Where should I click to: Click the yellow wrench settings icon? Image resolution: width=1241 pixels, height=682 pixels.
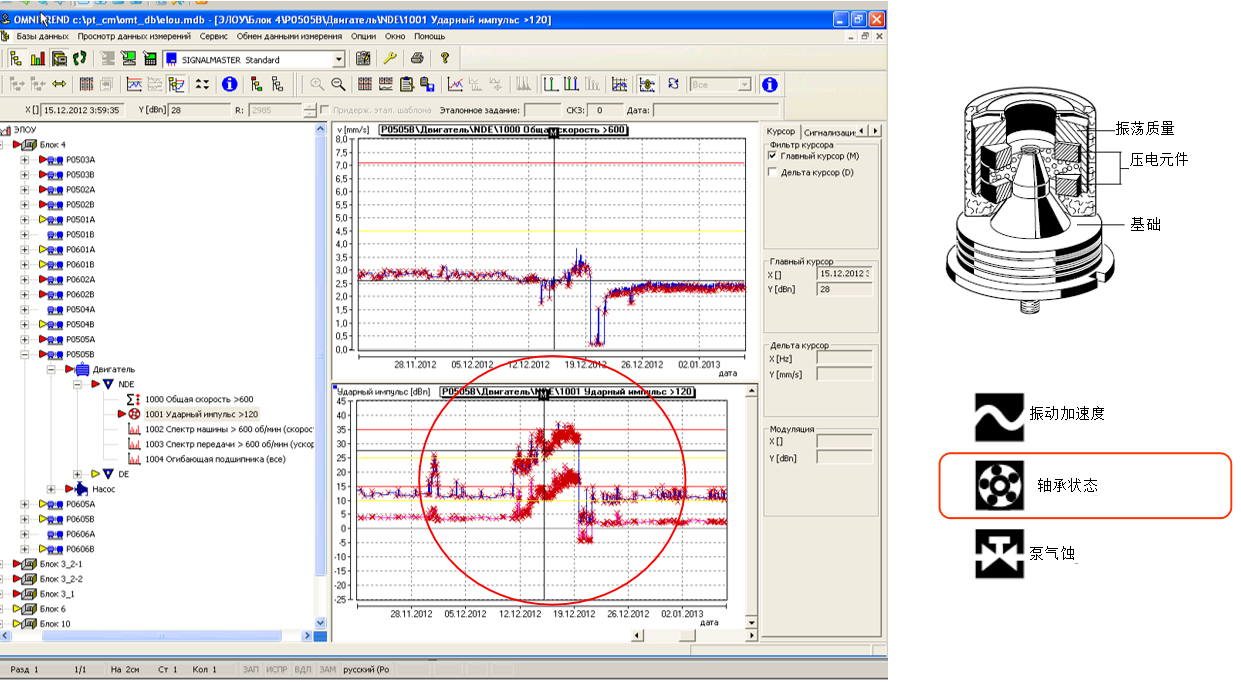pyautogui.click(x=391, y=59)
